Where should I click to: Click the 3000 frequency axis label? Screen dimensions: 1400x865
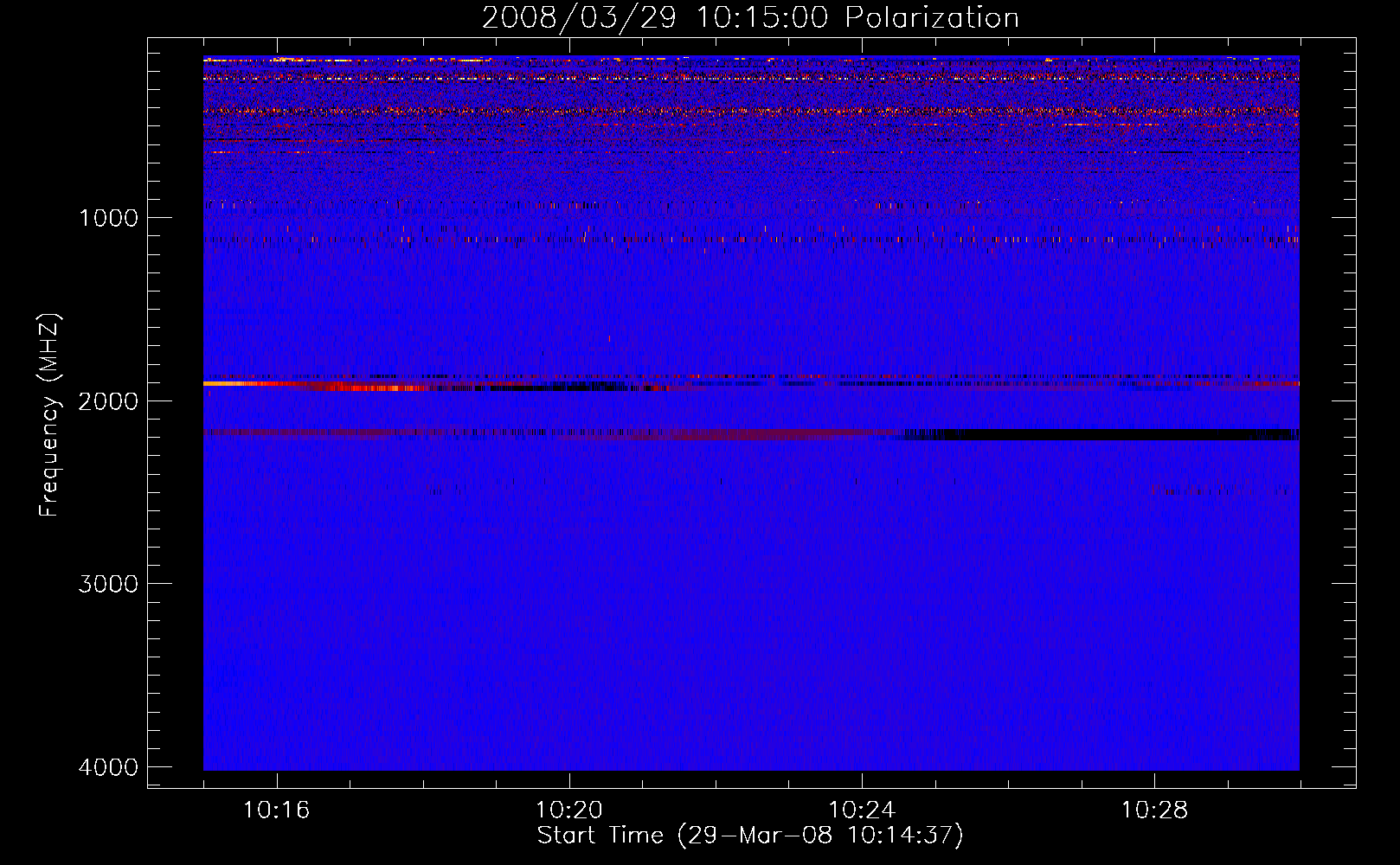[x=108, y=584]
